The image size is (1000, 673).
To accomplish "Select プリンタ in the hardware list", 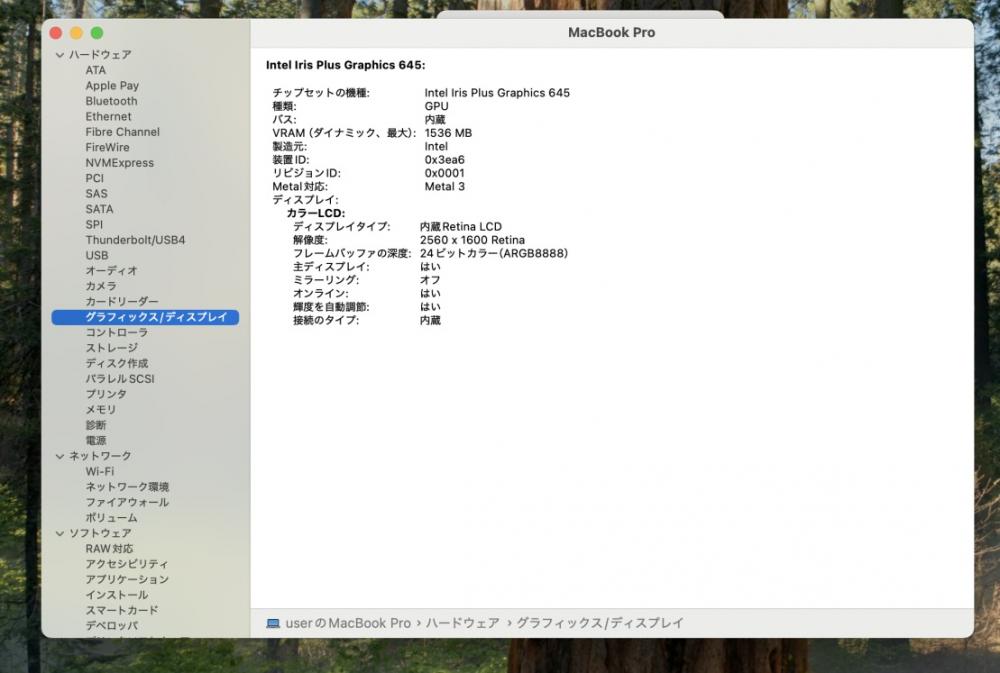I will point(106,394).
